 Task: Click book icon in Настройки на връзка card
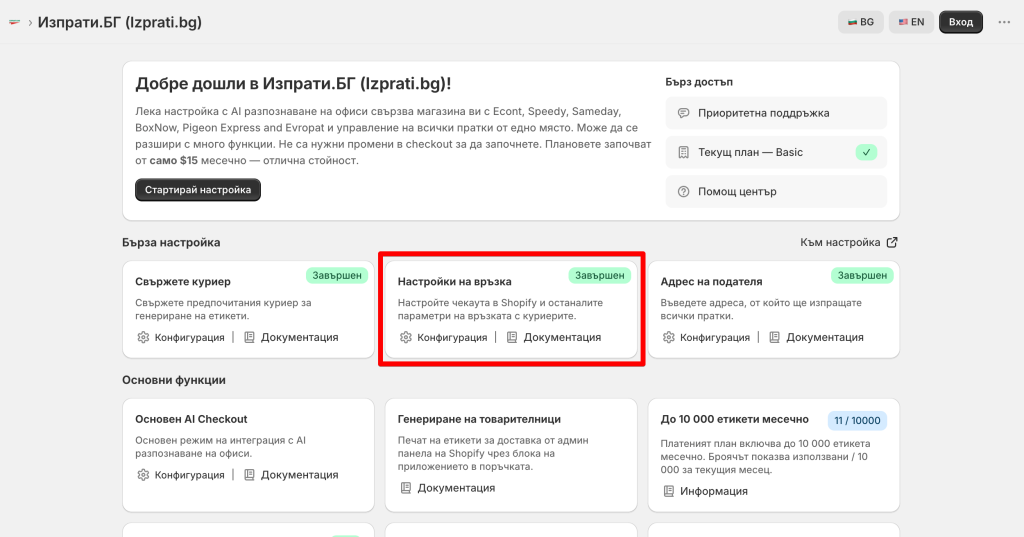511,337
